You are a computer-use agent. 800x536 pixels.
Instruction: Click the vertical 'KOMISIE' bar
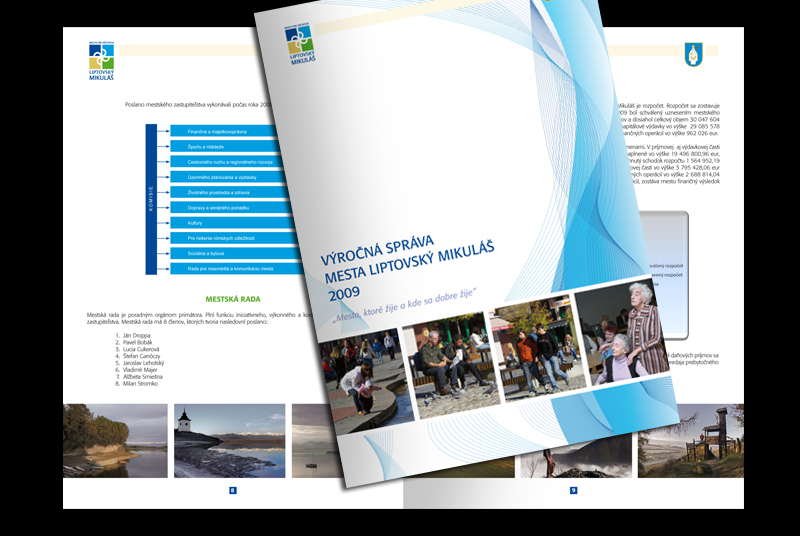pyautogui.click(x=151, y=199)
